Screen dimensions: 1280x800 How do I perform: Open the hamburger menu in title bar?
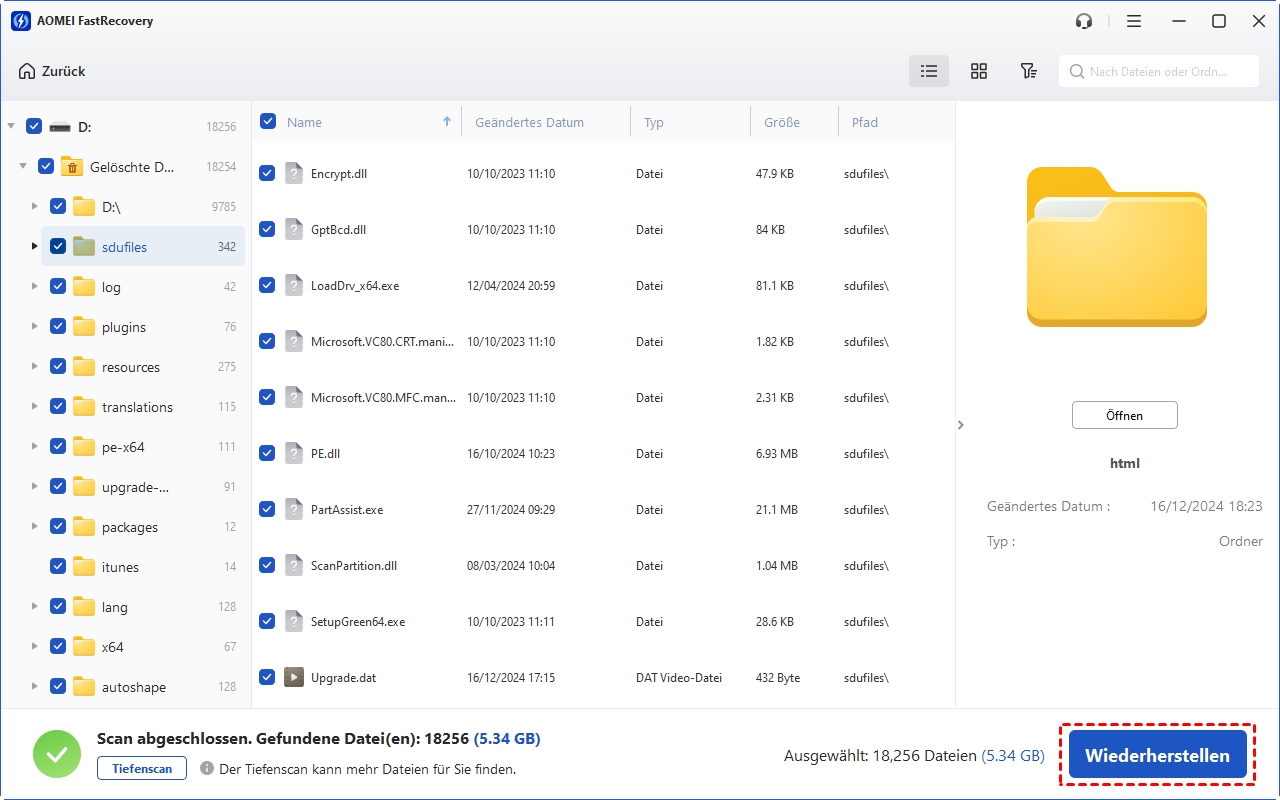click(1133, 21)
